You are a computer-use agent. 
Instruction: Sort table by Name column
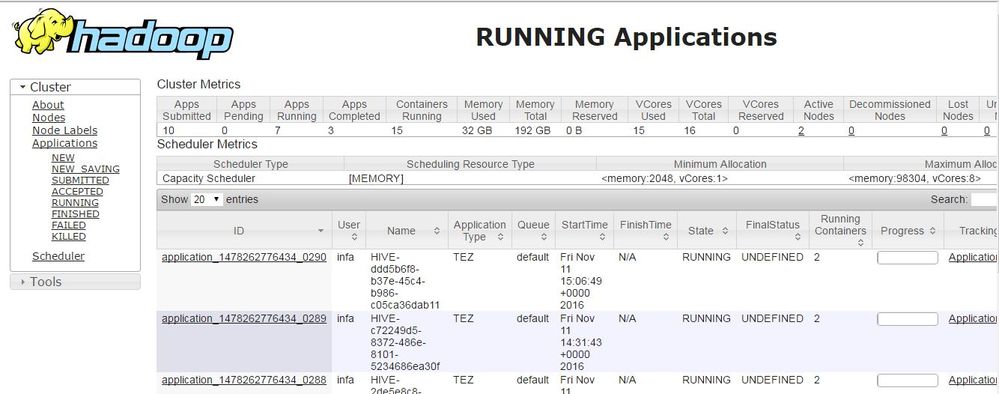click(x=406, y=231)
